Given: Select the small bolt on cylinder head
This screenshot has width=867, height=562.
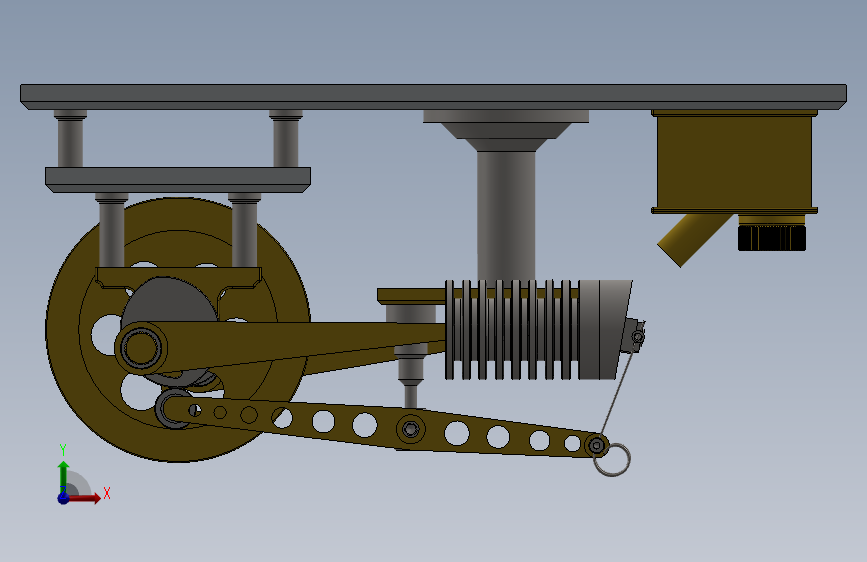Looking at the screenshot, I should tap(638, 336).
